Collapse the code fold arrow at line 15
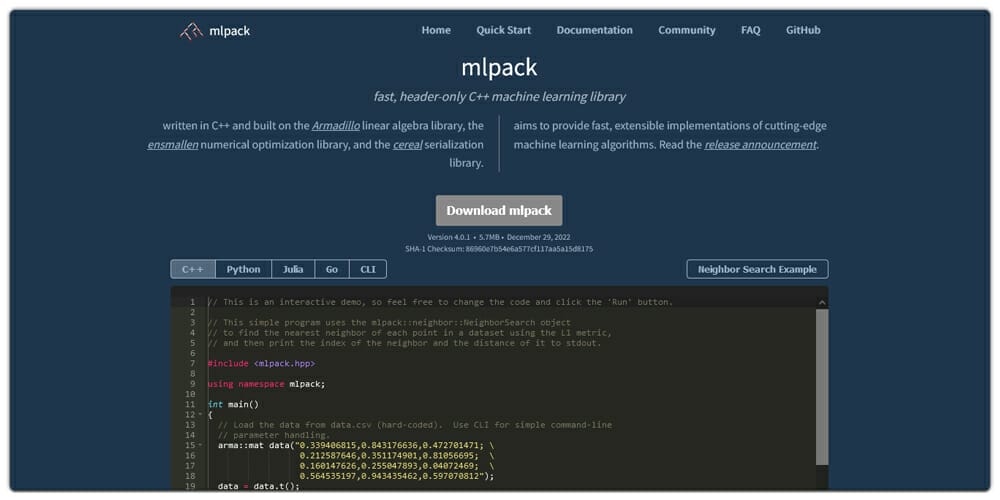This screenshot has height=500, width=1000. point(200,445)
